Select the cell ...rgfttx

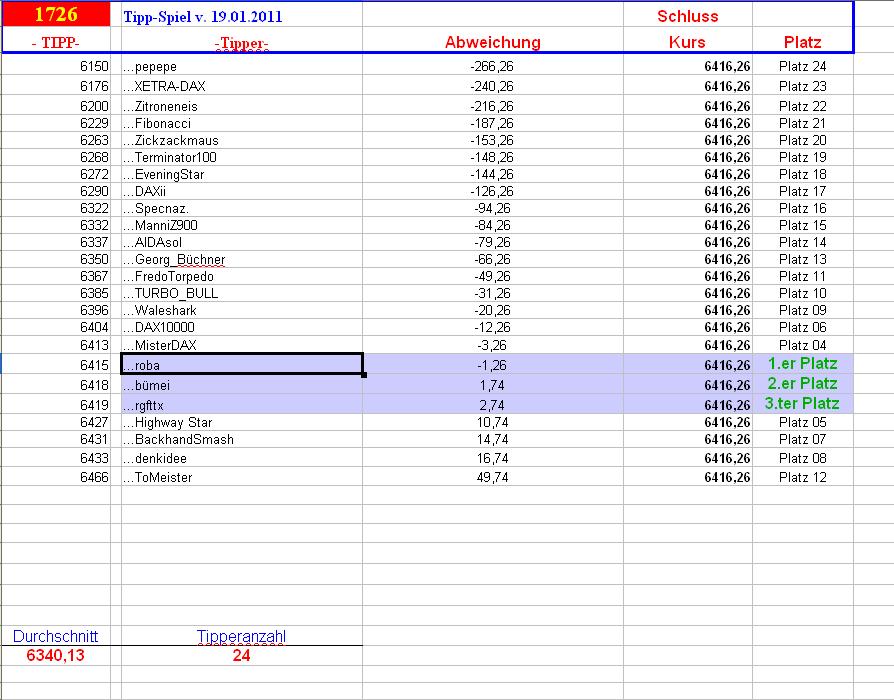(242, 405)
